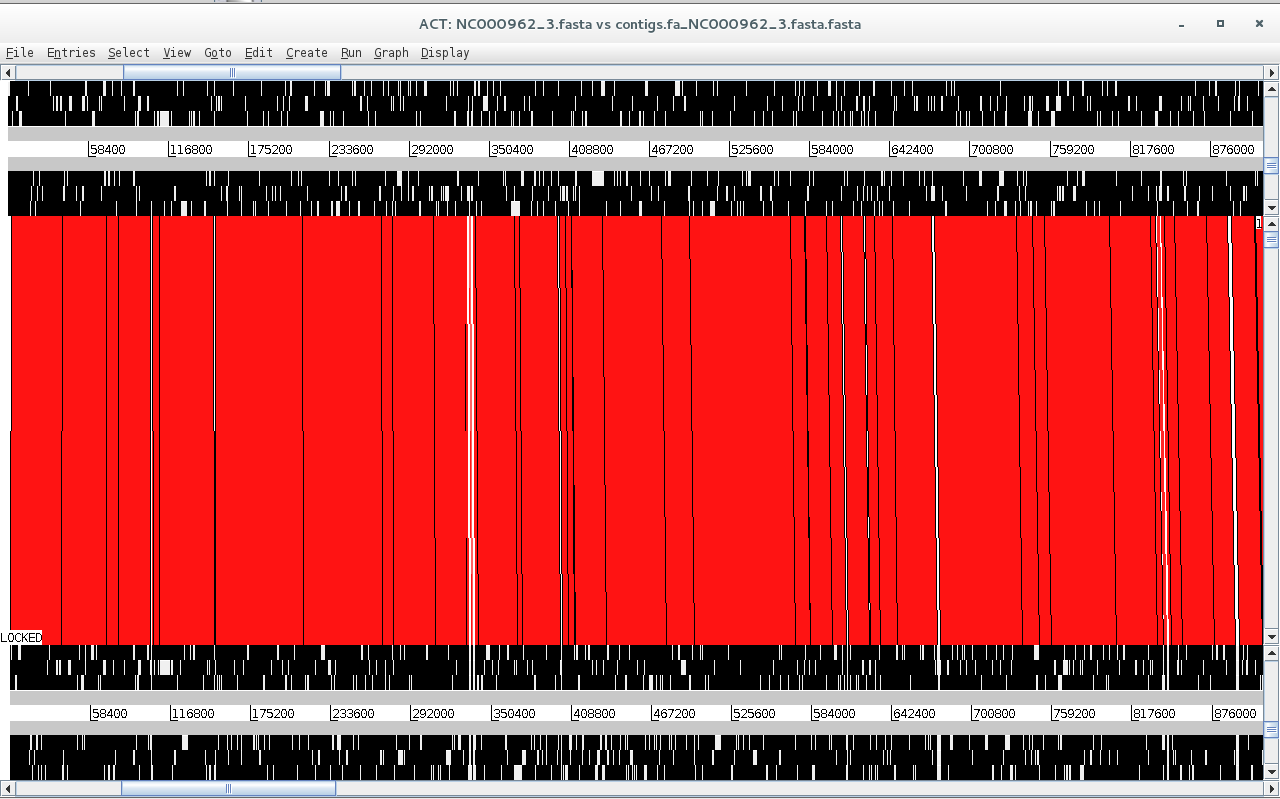Click the top horizontal scrollbar thumb
The image size is (1280, 799).
(232, 72)
